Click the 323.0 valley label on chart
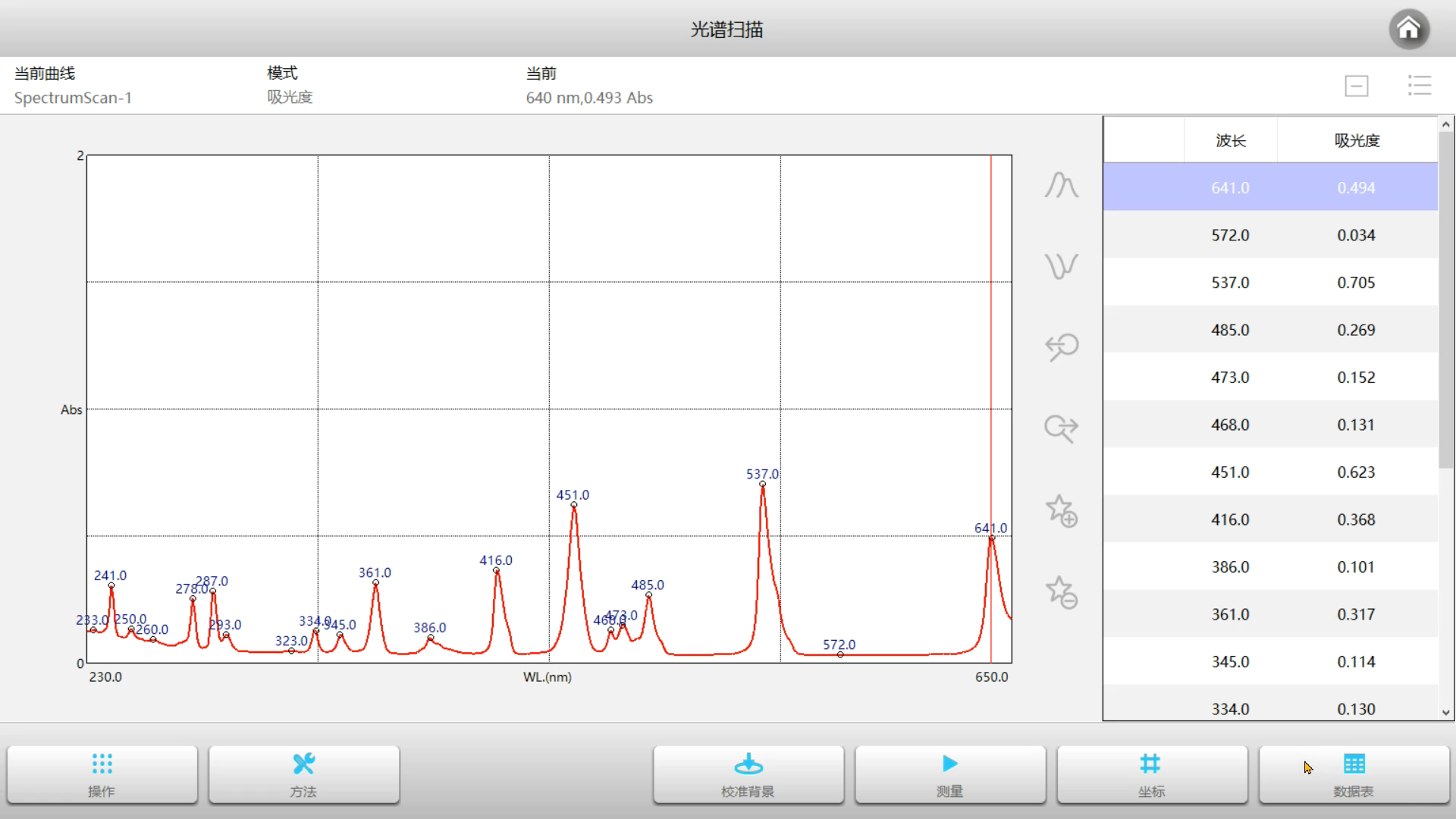The height and width of the screenshot is (819, 1456). click(x=291, y=641)
